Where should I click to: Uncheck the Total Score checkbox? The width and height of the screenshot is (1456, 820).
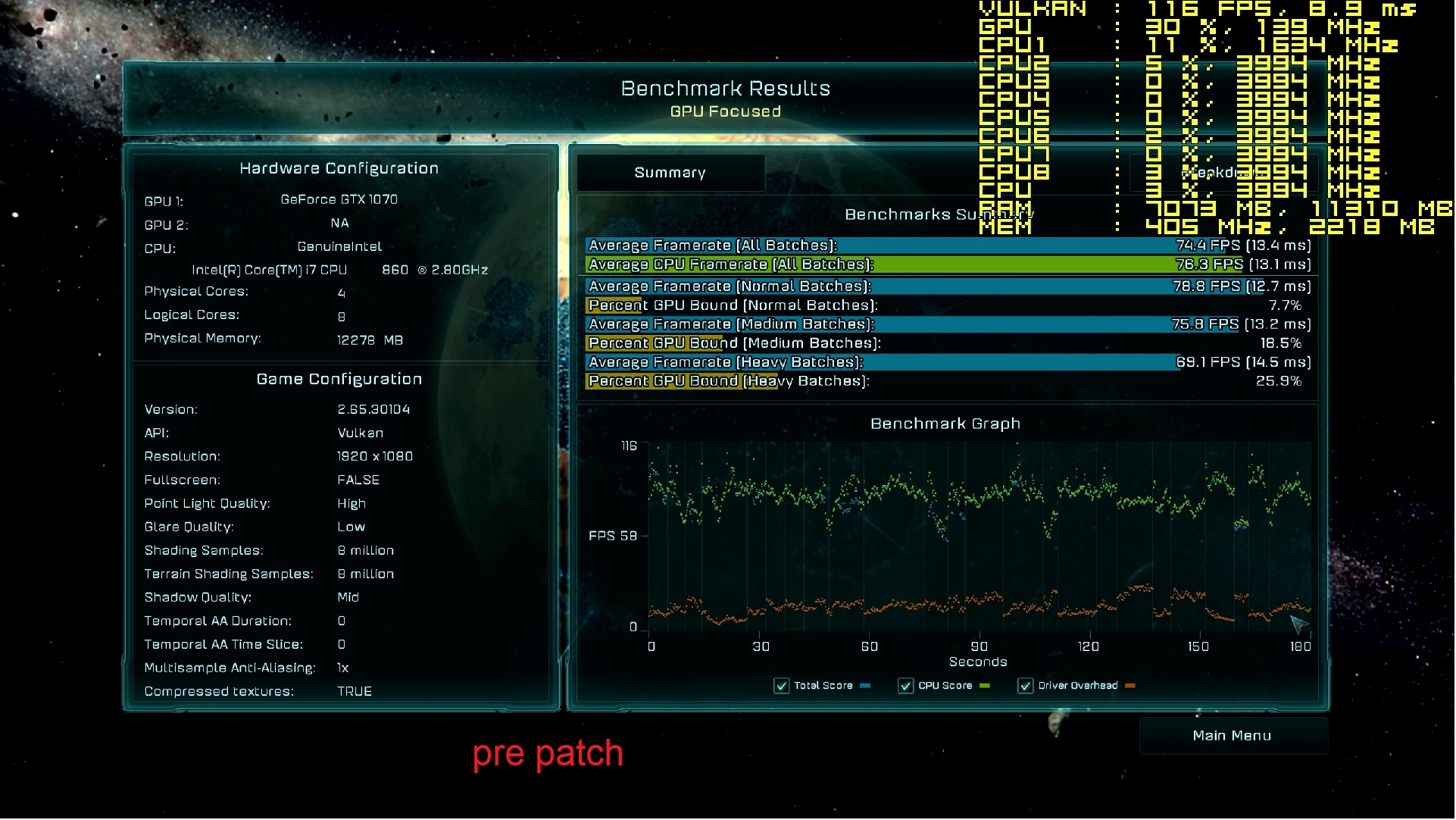pos(781,686)
